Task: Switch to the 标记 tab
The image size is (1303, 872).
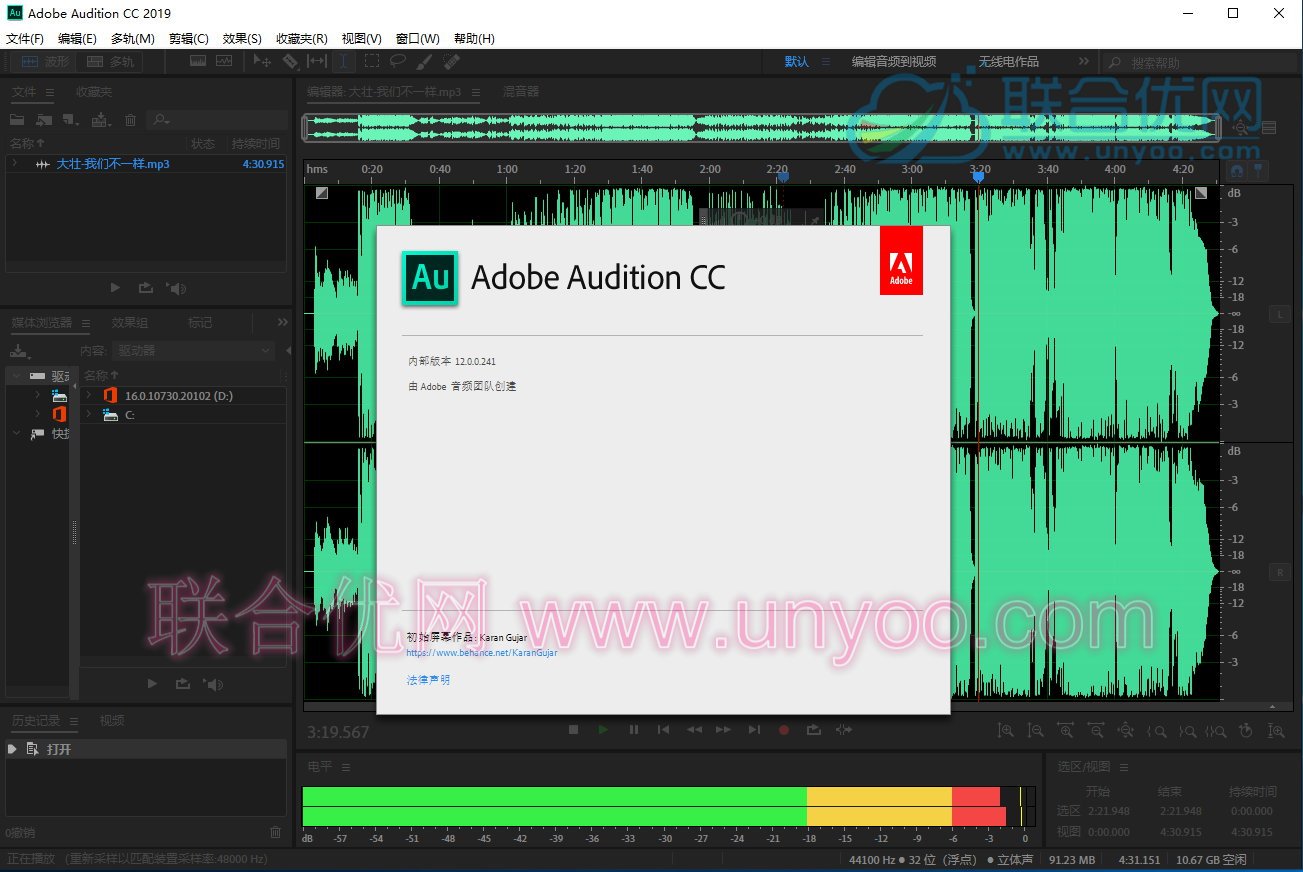Action: pyautogui.click(x=200, y=322)
